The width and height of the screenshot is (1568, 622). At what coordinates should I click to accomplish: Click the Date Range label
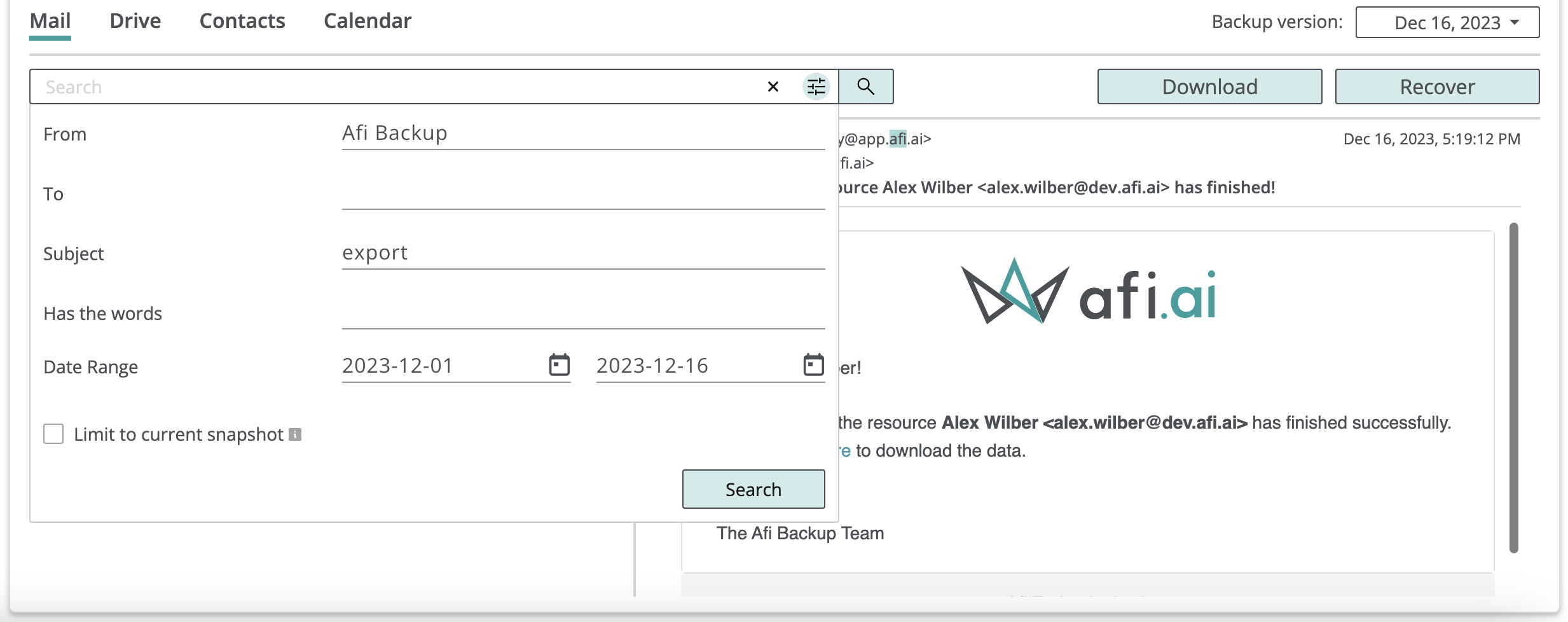coord(90,367)
